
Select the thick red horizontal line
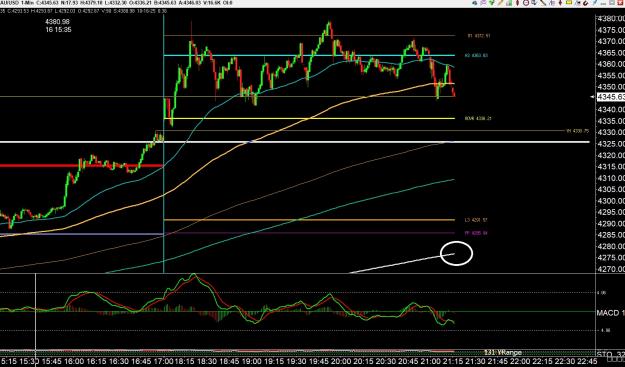81,165
